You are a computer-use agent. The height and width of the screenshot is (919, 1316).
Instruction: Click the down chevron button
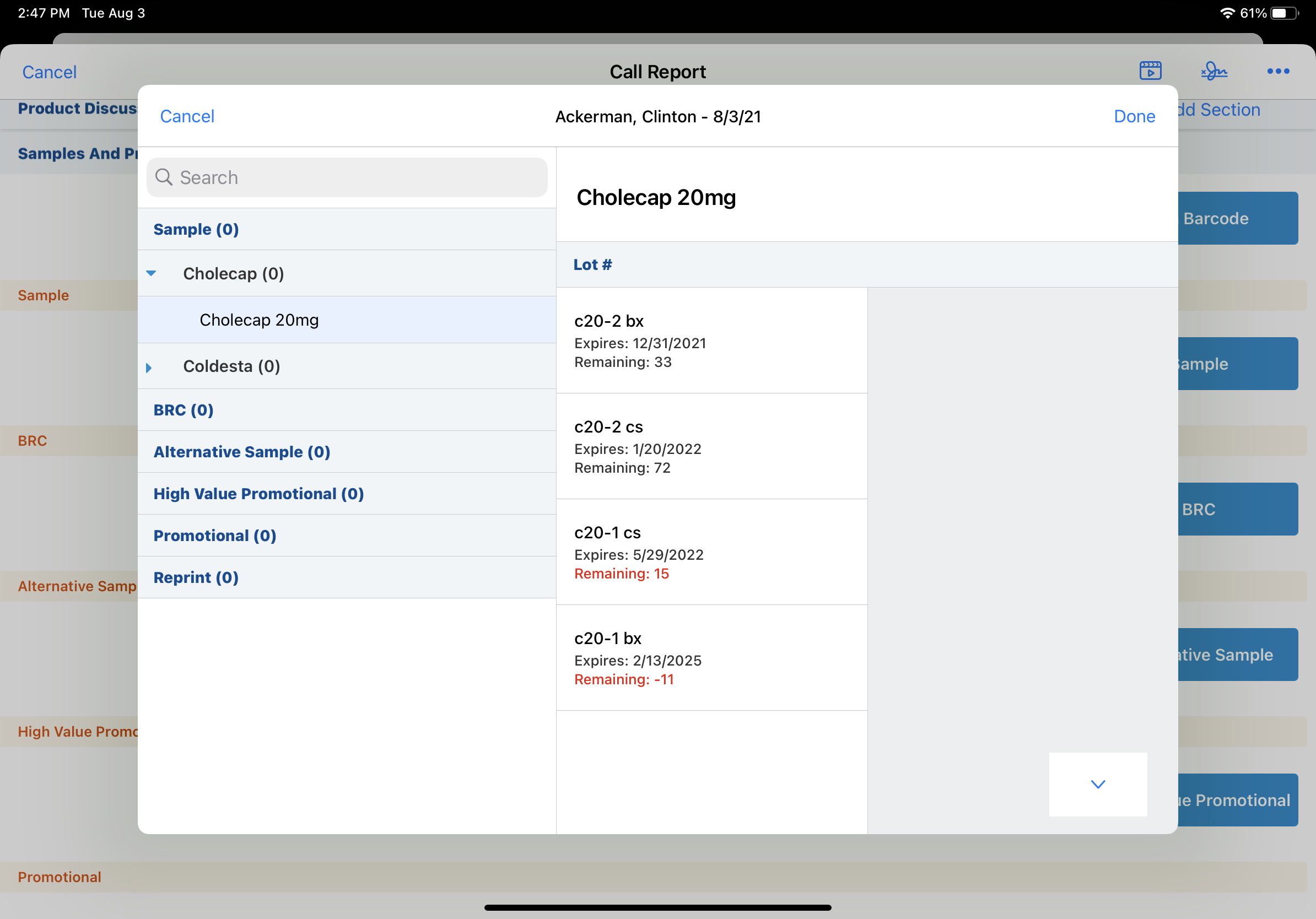pyautogui.click(x=1097, y=784)
